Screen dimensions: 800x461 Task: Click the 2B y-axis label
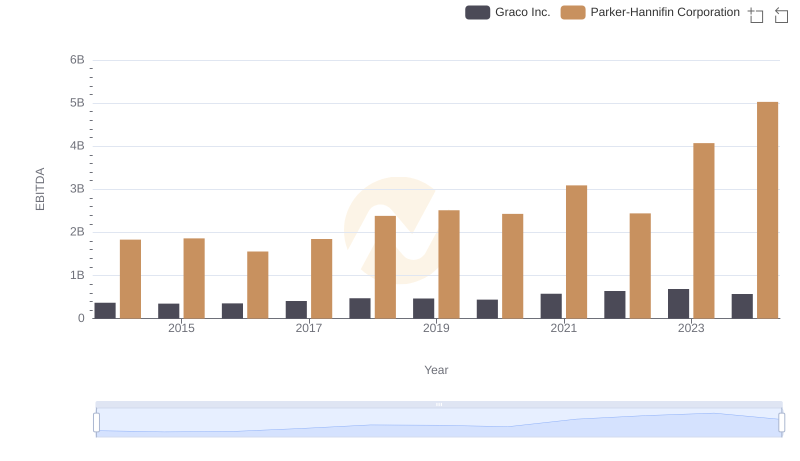[77, 232]
